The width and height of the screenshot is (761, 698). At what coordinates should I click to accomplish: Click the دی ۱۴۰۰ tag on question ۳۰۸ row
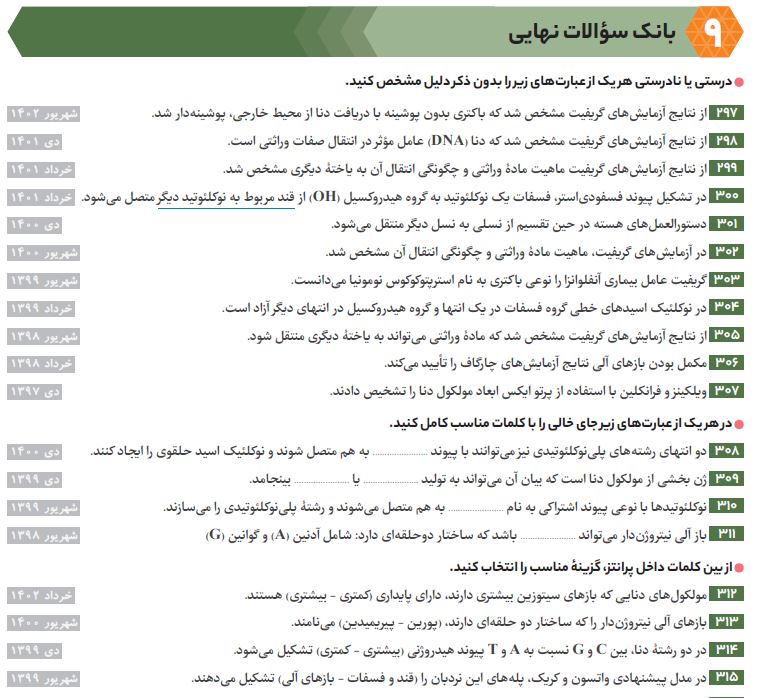click(34, 452)
